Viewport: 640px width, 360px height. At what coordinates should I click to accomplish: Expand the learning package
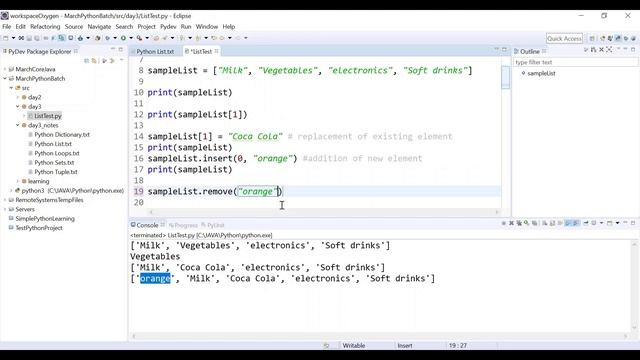[18, 181]
